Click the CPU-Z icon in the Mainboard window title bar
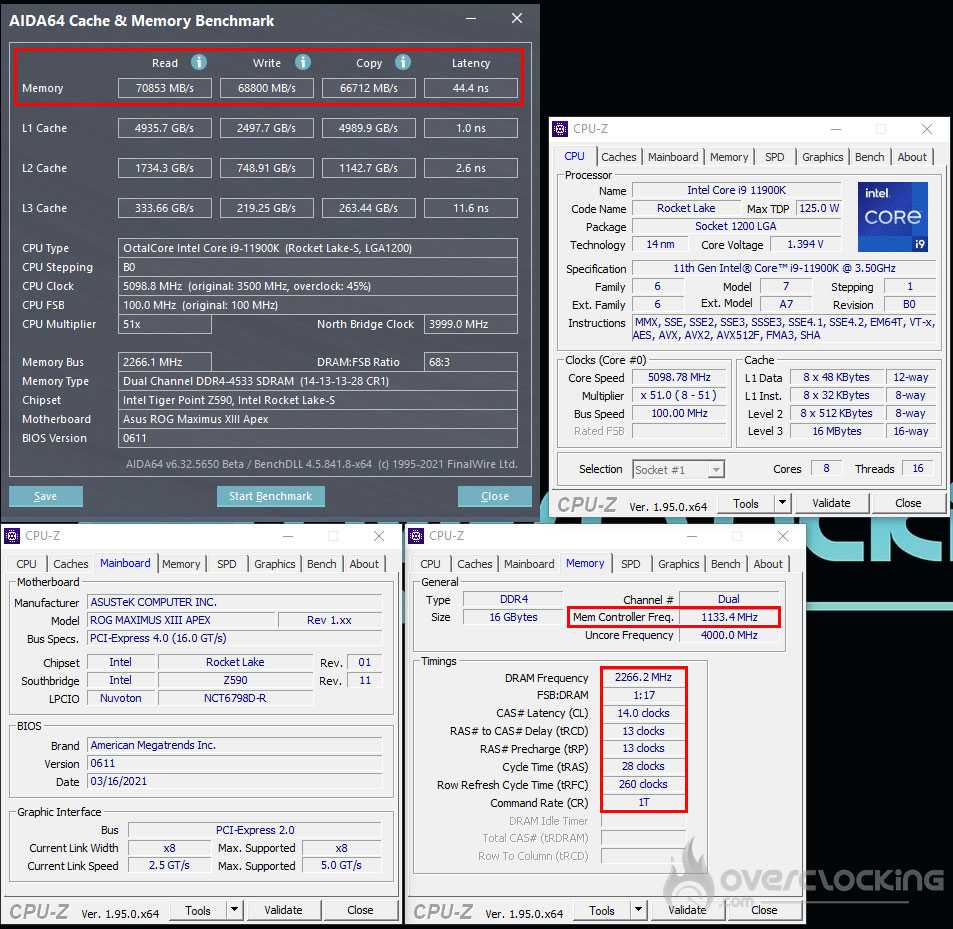953x929 pixels. 12,536
